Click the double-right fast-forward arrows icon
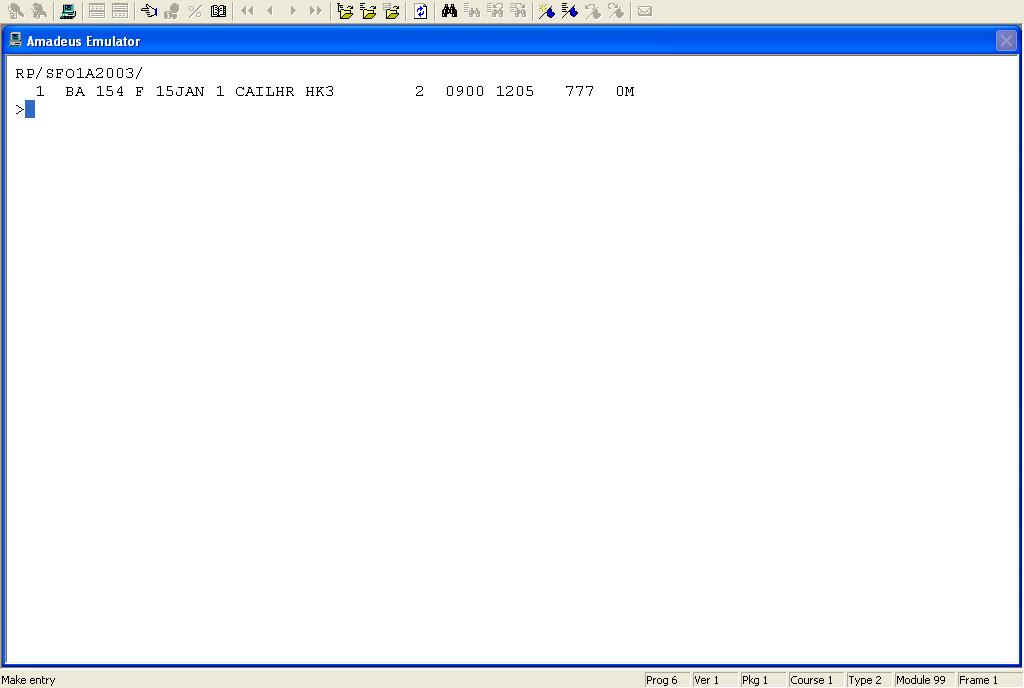 pos(315,11)
